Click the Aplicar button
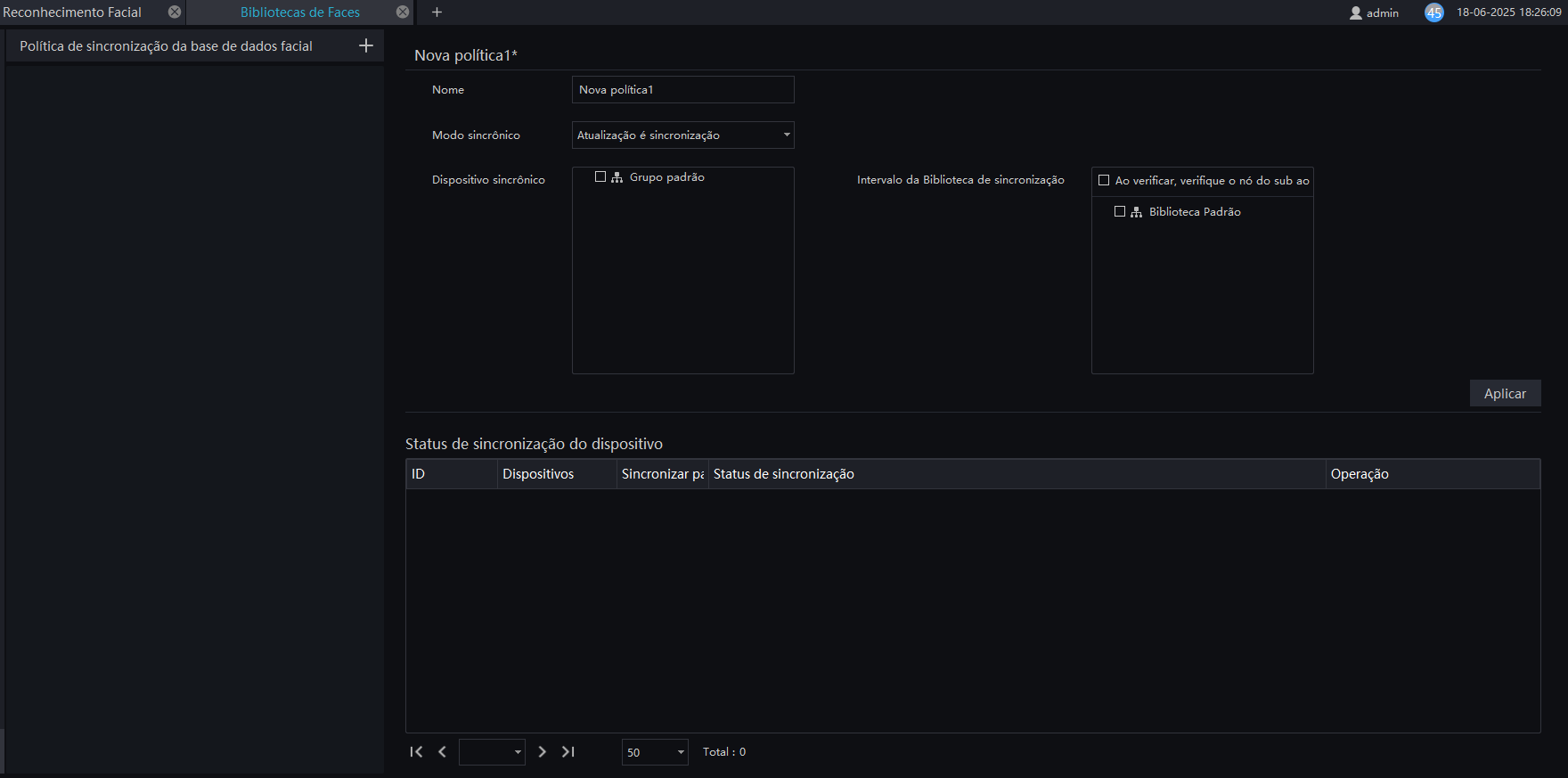The height and width of the screenshot is (778, 1568). [x=1505, y=393]
